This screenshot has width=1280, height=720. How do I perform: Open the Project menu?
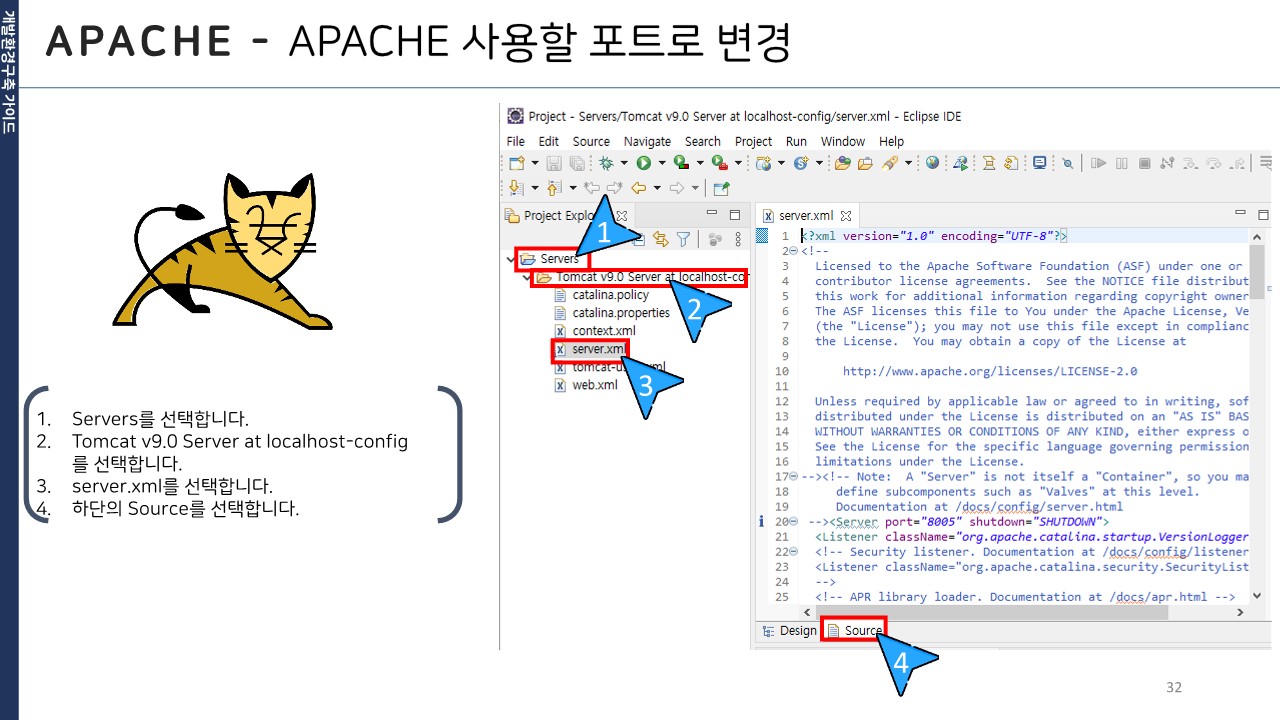point(753,141)
